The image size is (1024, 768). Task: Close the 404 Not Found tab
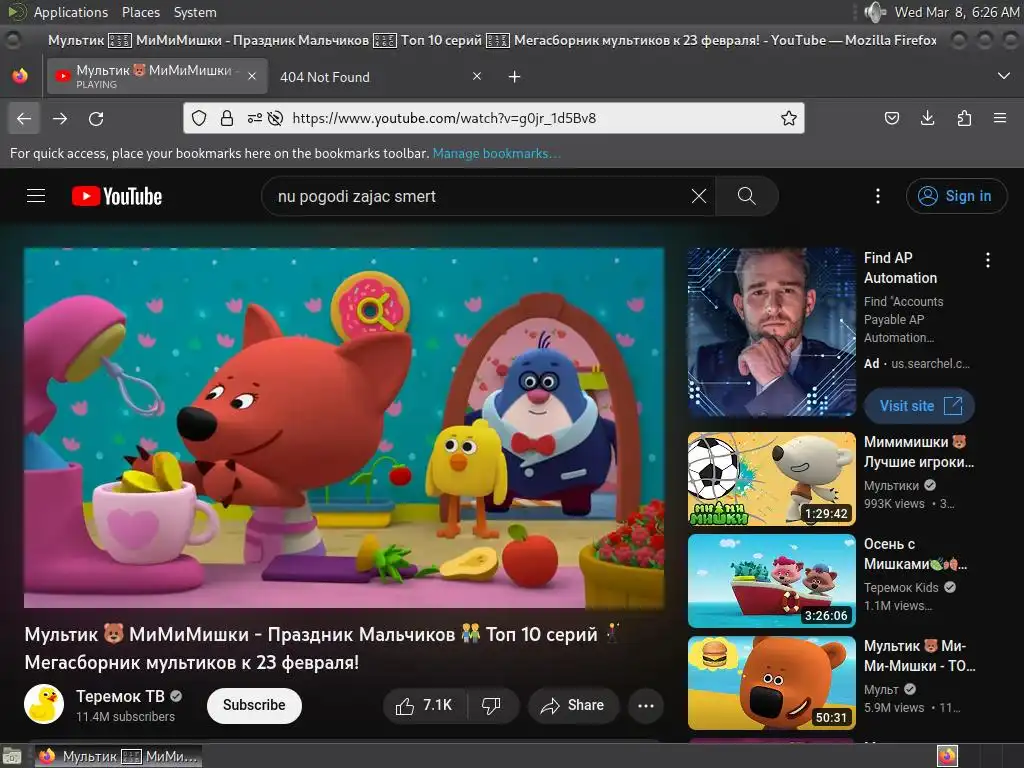point(477,76)
